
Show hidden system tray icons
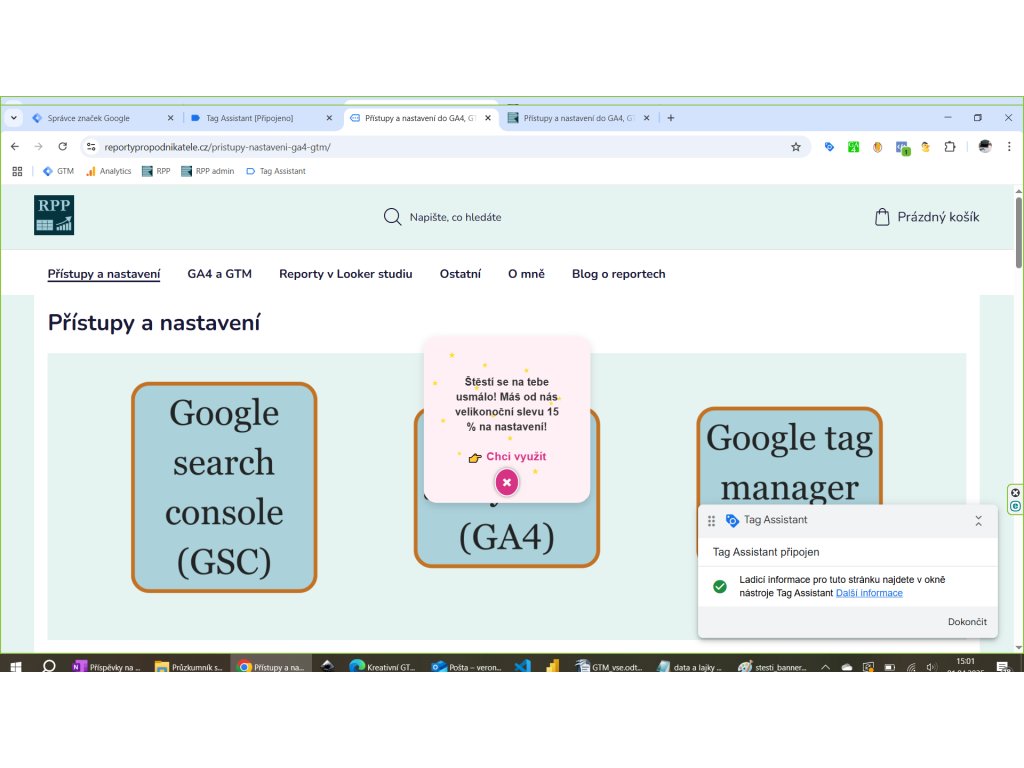point(825,667)
